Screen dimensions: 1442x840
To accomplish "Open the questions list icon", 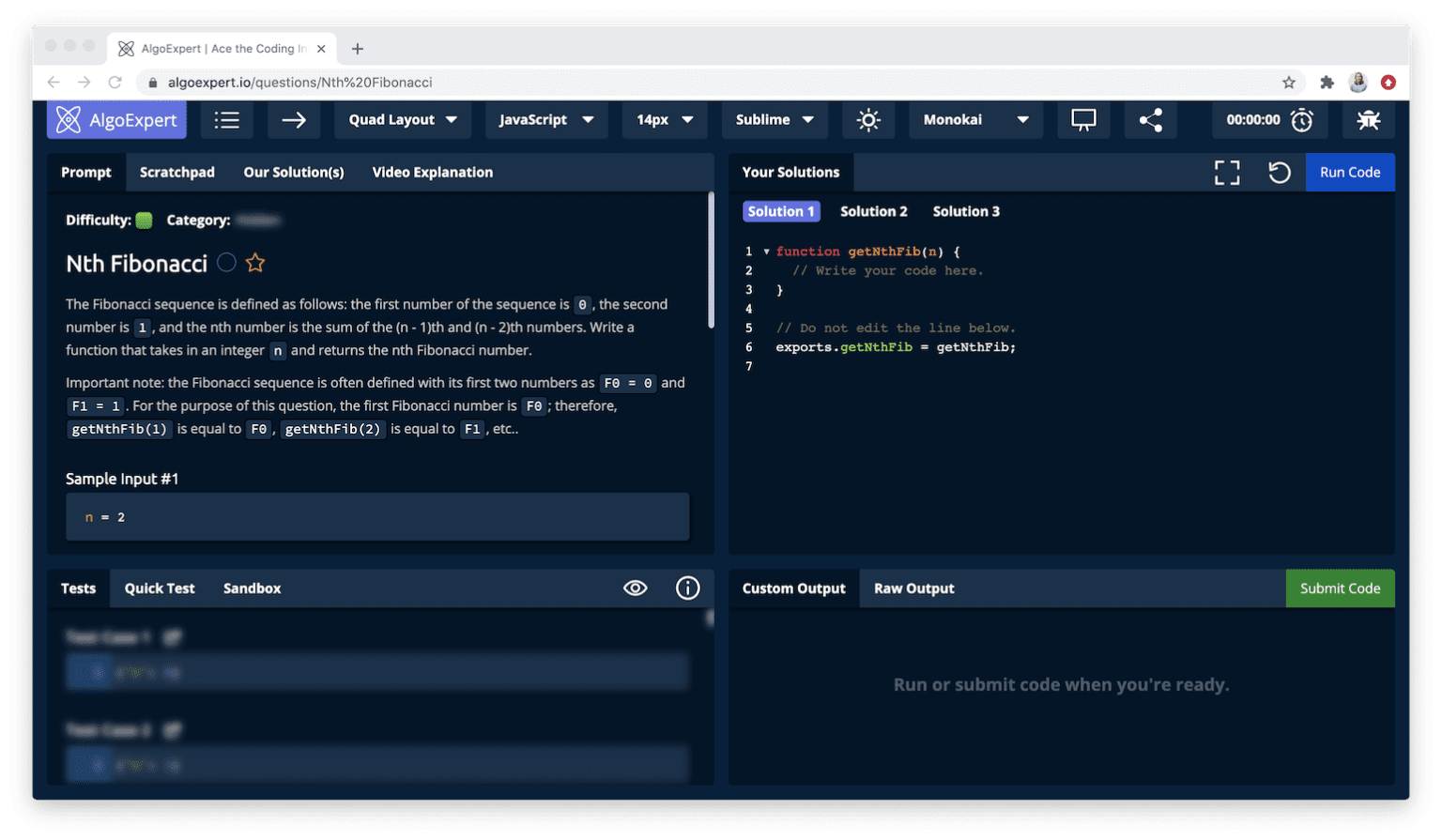I will [226, 120].
